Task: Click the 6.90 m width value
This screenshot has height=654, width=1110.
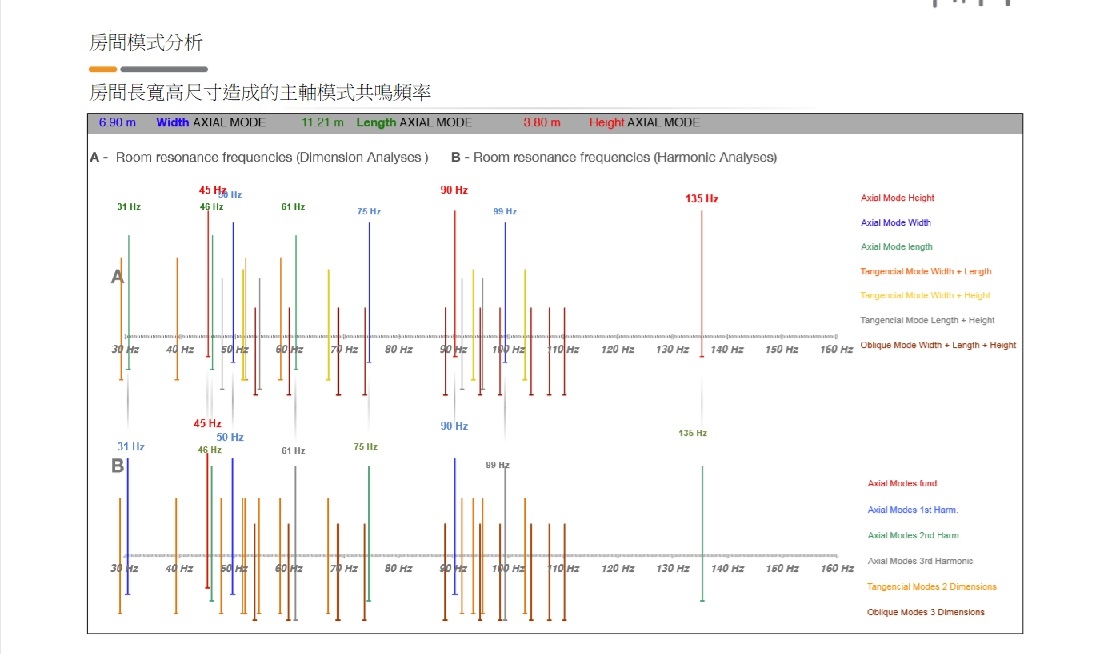Action: pos(118,122)
